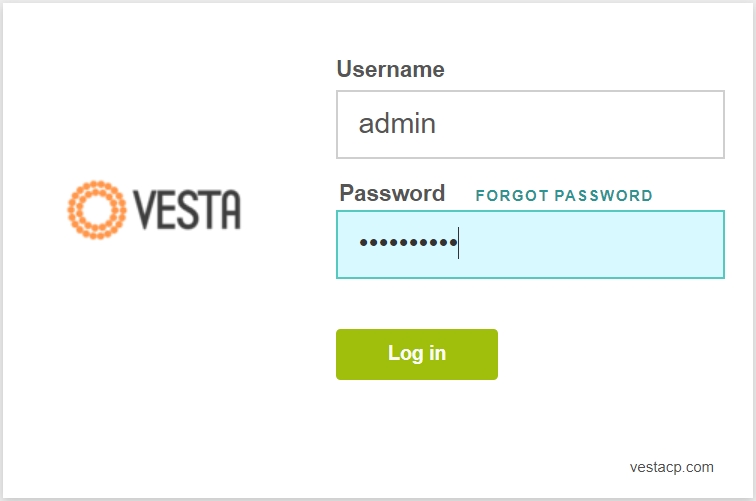This screenshot has height=501, width=756.
Task: Click the word FORGOT in the reset link
Action: tap(513, 195)
